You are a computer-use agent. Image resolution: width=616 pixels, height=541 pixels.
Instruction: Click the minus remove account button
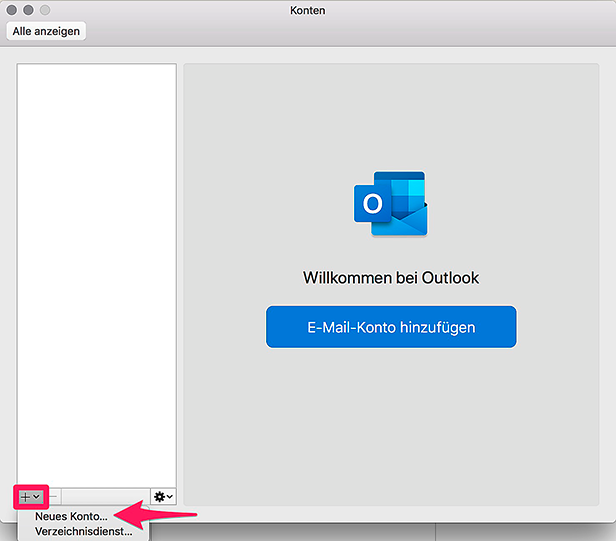(54, 497)
